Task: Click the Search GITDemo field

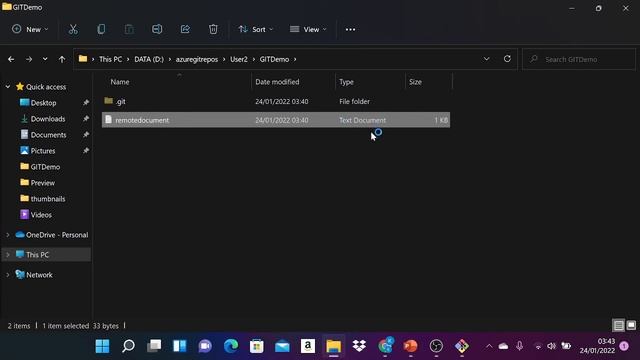Action: [579, 59]
